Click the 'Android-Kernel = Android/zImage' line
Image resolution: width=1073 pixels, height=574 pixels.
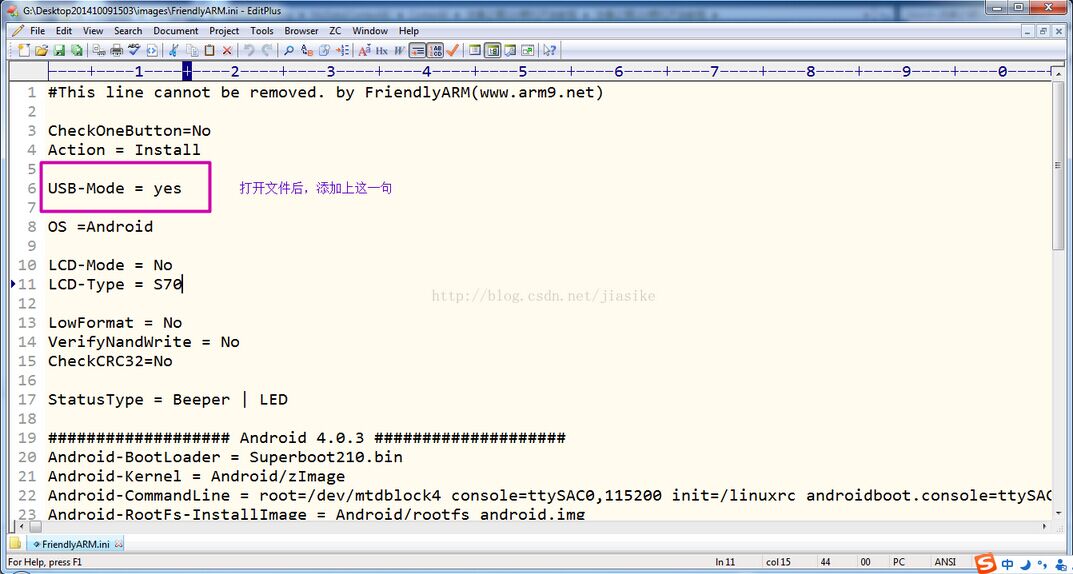point(196,475)
